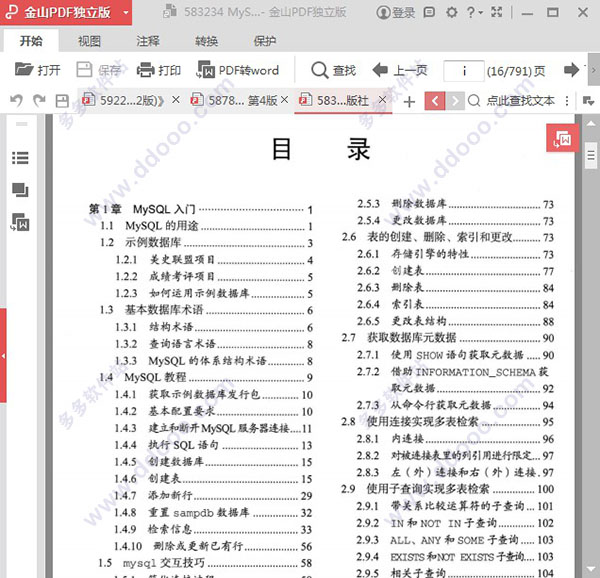Switch to the 转换 ribbon tab
This screenshot has width=600, height=578.
(x=206, y=41)
